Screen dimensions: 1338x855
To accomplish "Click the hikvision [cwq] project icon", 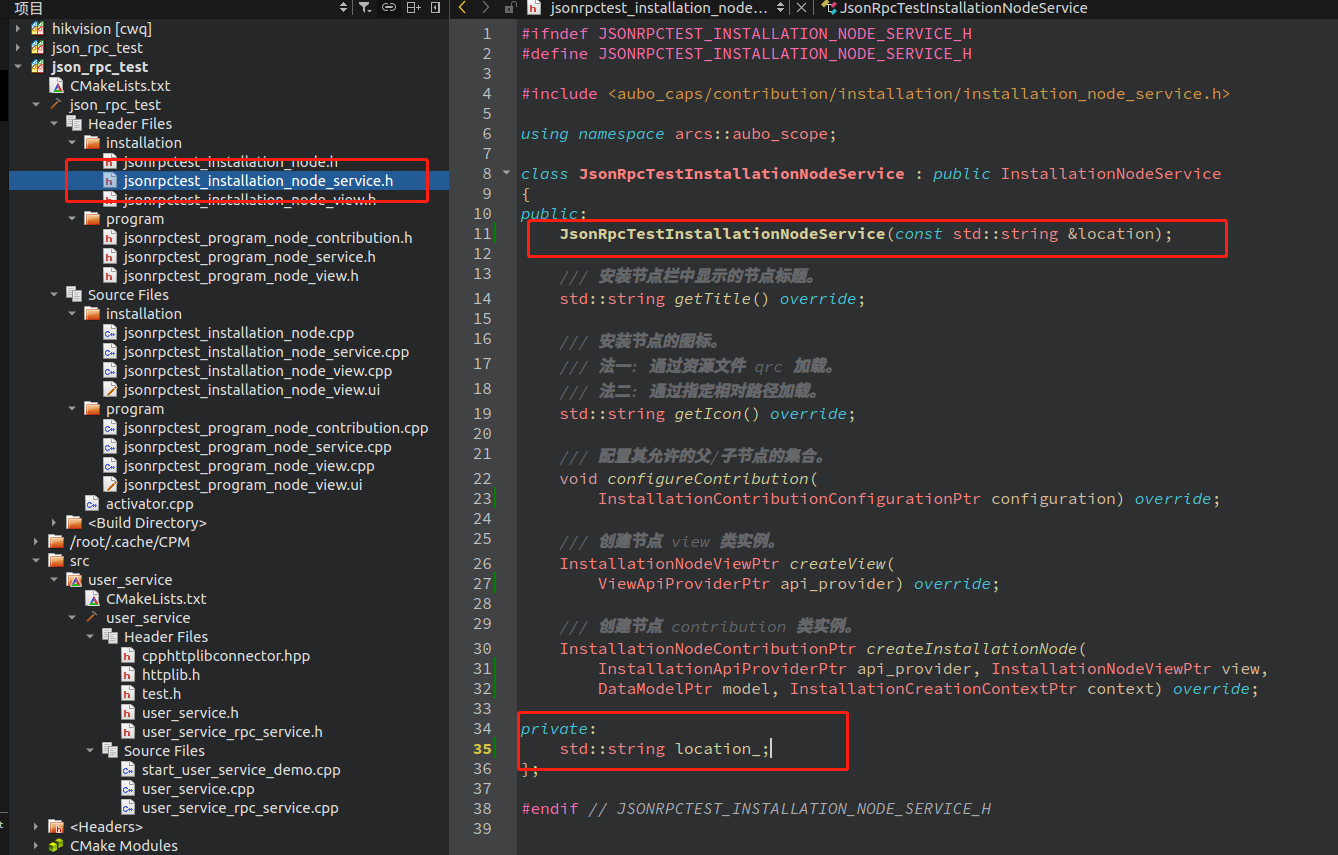I will pos(38,29).
